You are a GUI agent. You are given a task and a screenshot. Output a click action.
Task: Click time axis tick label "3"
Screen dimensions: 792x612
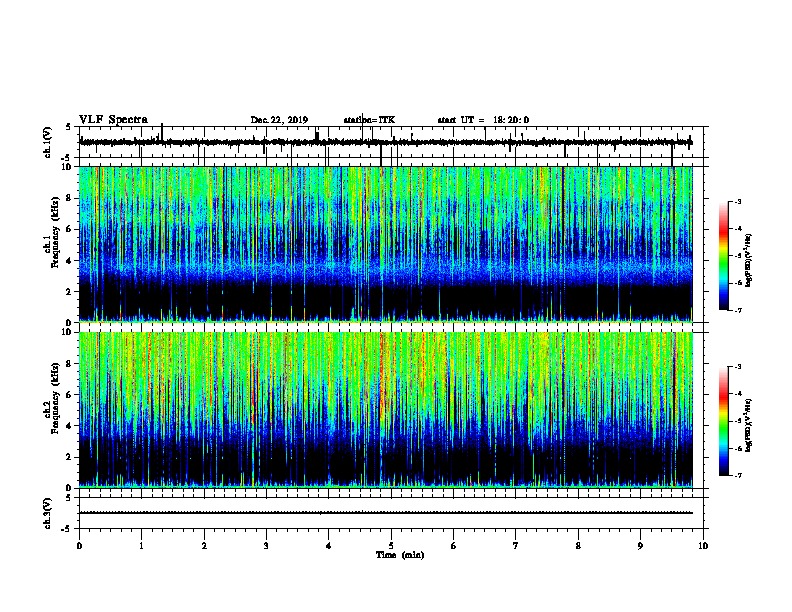click(266, 546)
